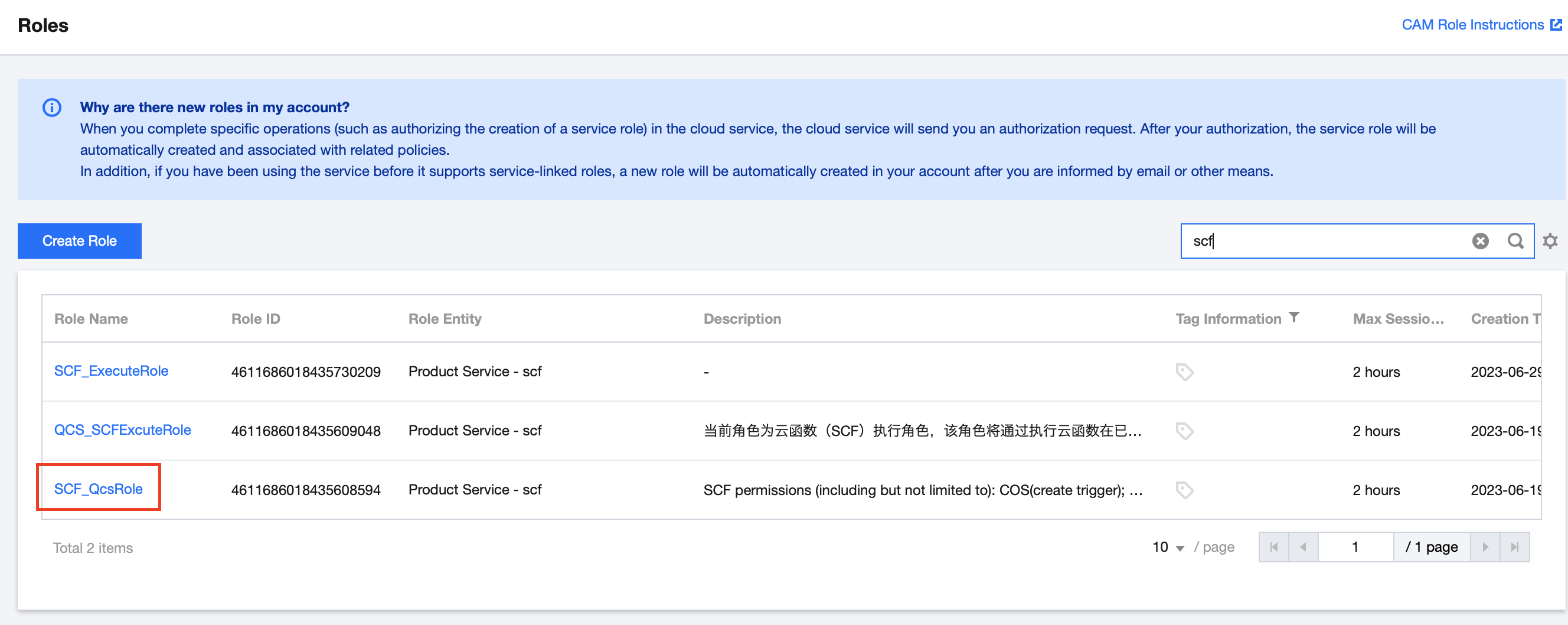Click tag icon for SCF_ExecuteRole row

coord(1184,372)
